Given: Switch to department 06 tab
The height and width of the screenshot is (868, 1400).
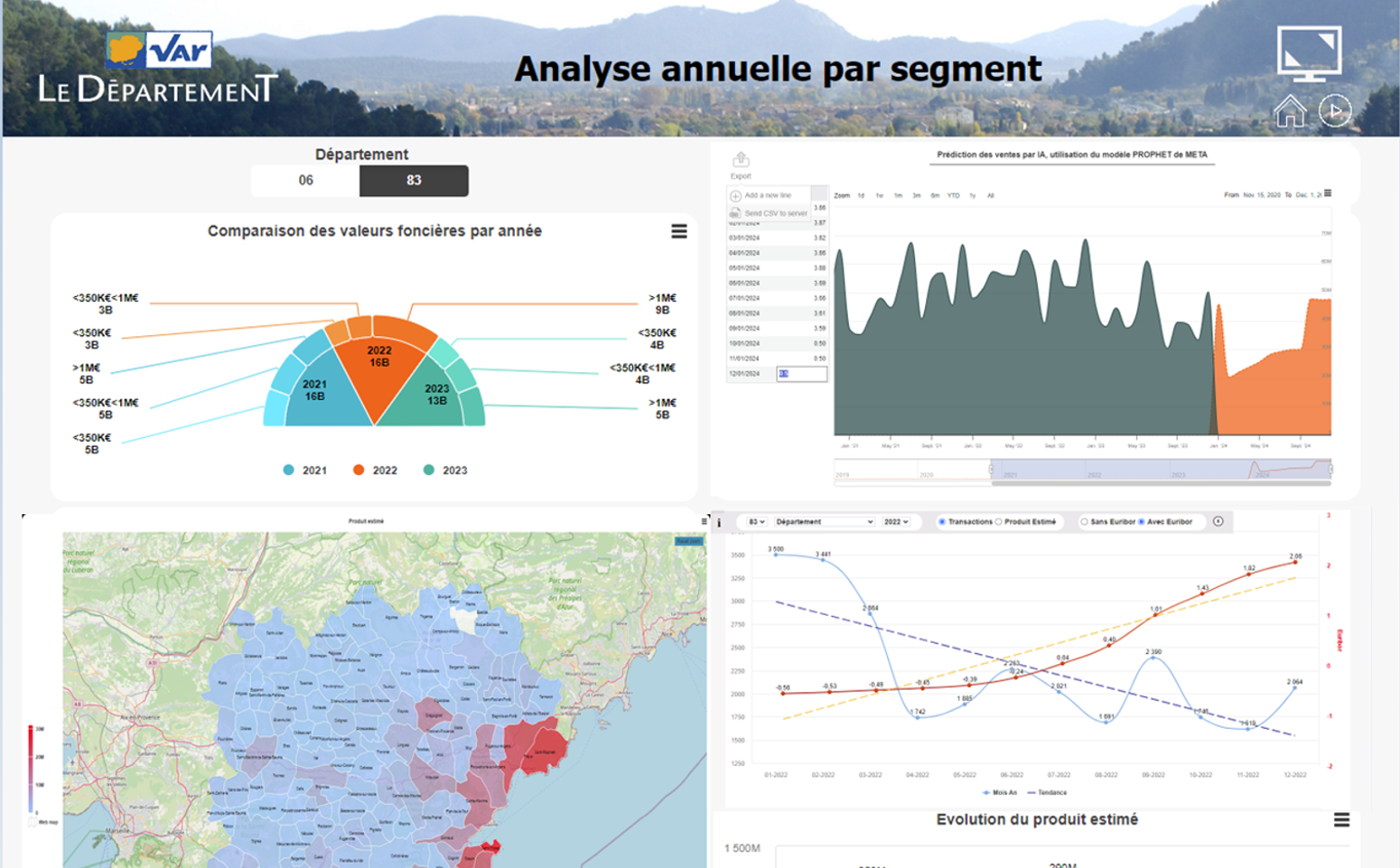Looking at the screenshot, I should pos(306,181).
